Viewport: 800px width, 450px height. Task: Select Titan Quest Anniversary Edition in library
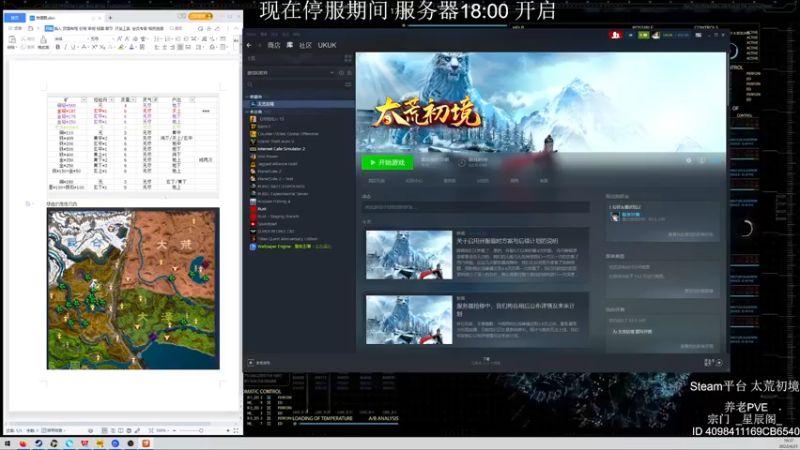[287, 239]
